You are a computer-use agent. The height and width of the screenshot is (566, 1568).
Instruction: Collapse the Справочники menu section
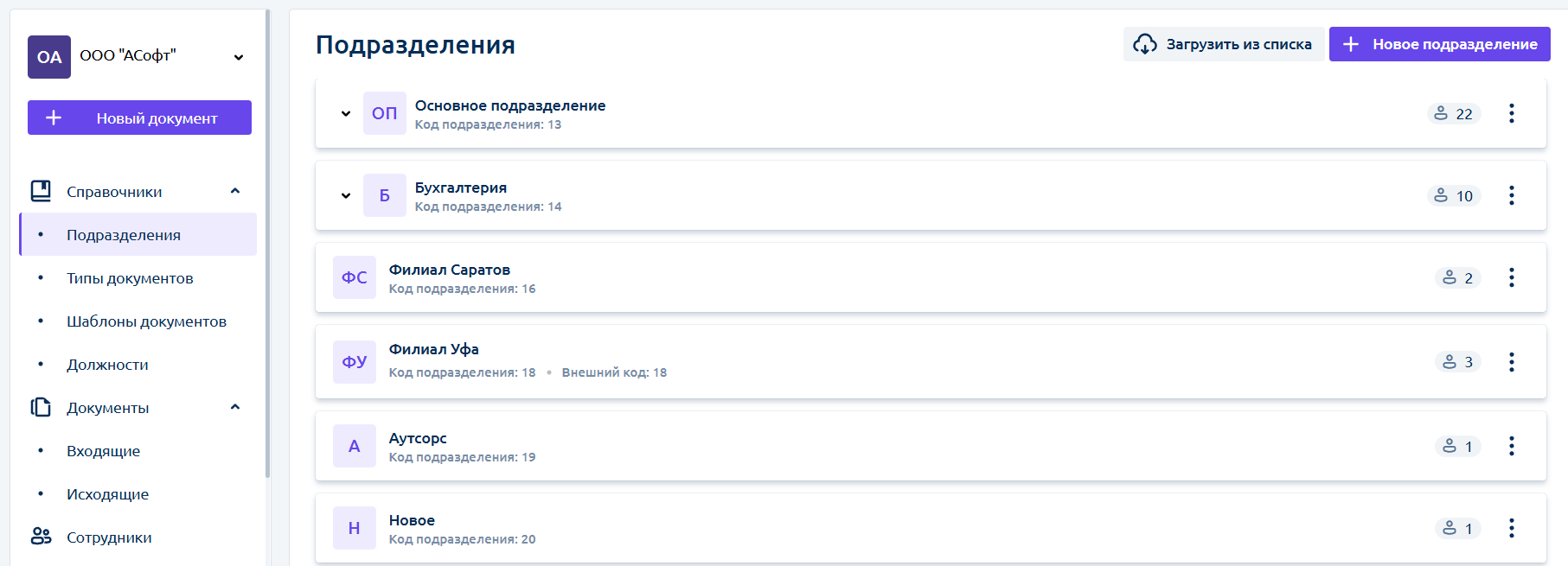point(235,191)
